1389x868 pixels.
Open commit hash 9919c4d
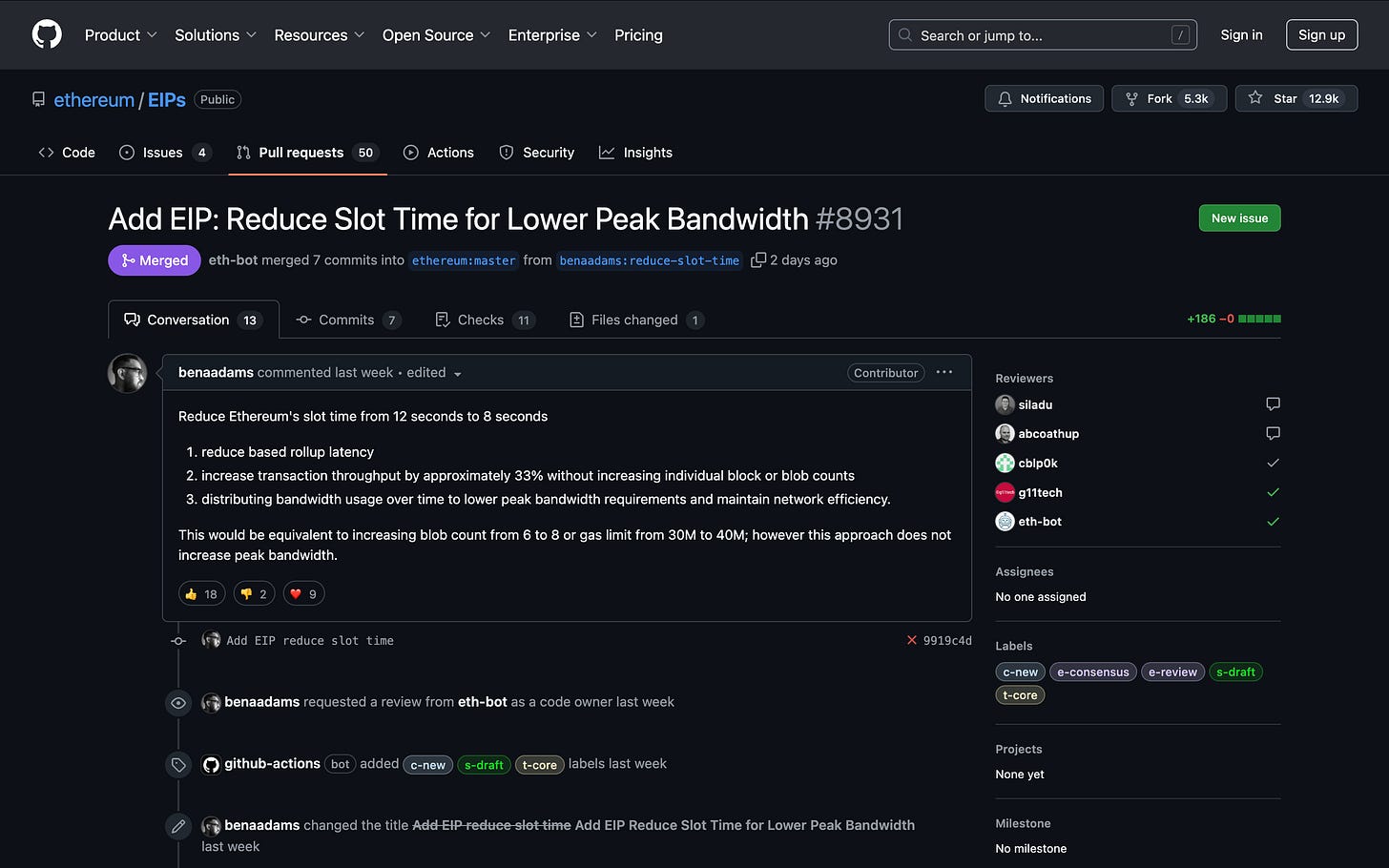pos(947,641)
